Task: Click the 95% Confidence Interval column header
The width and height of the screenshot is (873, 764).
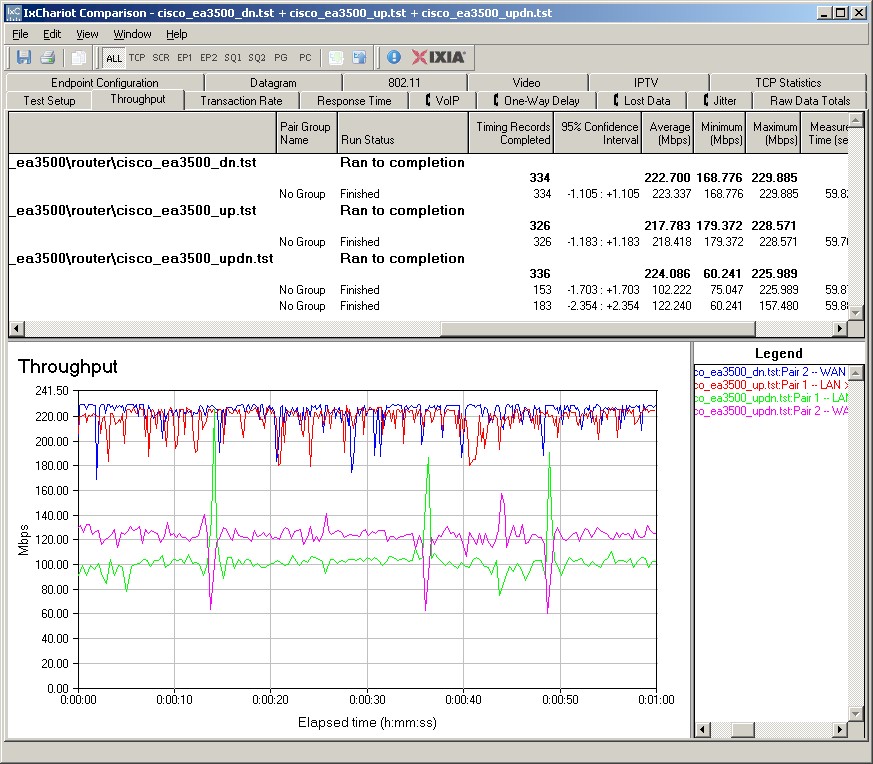Action: coord(598,133)
